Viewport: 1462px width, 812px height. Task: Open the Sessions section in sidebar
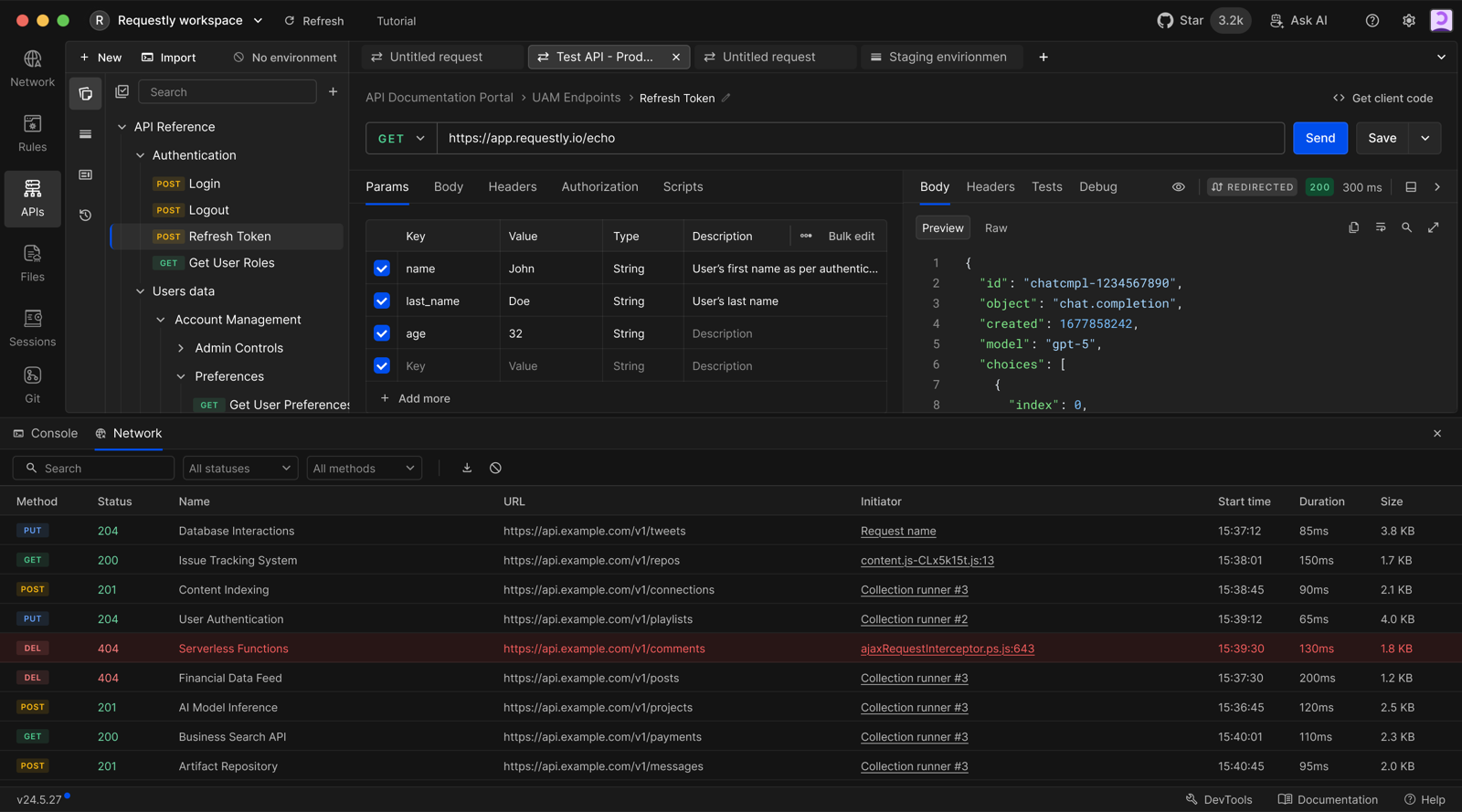click(x=33, y=328)
